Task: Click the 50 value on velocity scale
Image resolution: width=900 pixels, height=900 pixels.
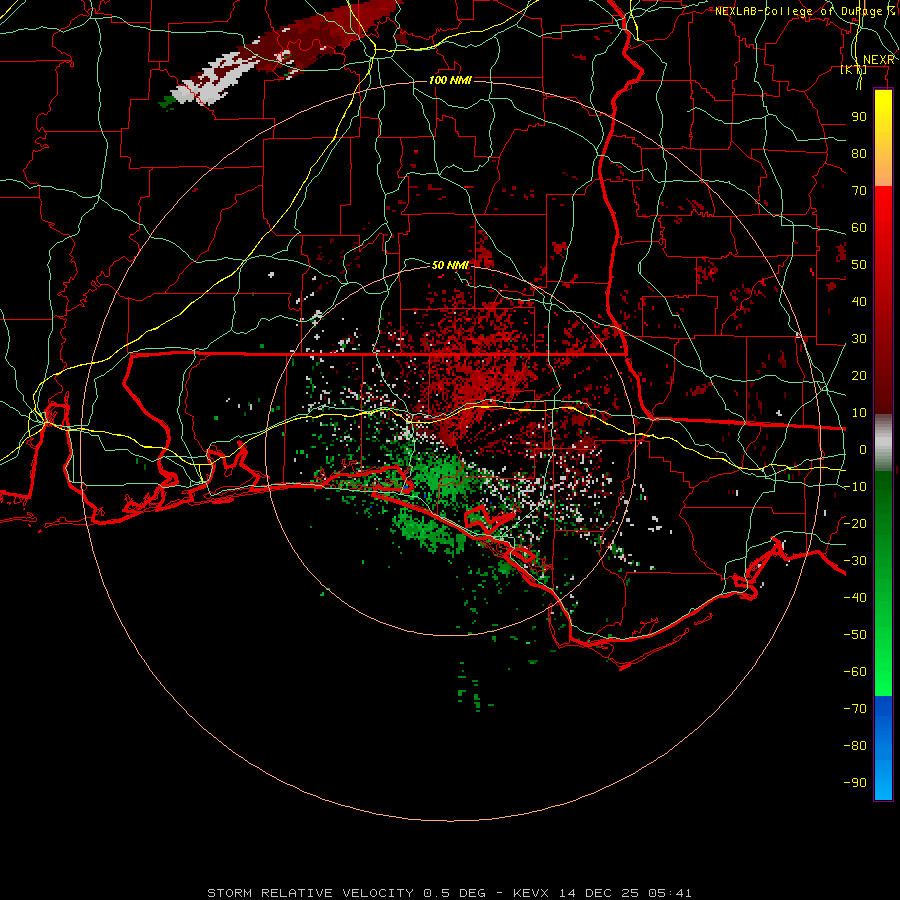Action: [859, 265]
